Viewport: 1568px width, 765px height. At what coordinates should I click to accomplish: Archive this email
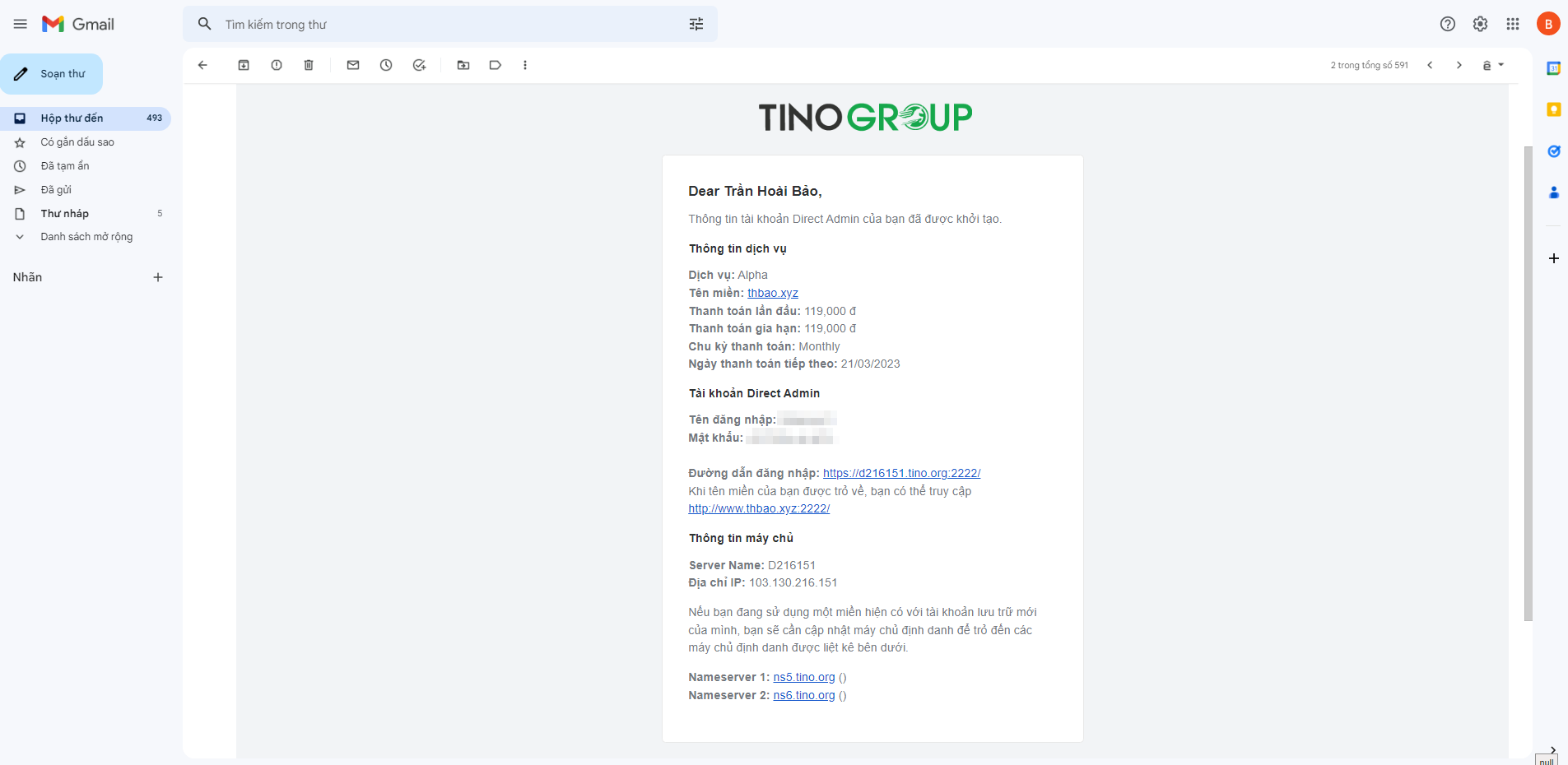click(x=244, y=65)
